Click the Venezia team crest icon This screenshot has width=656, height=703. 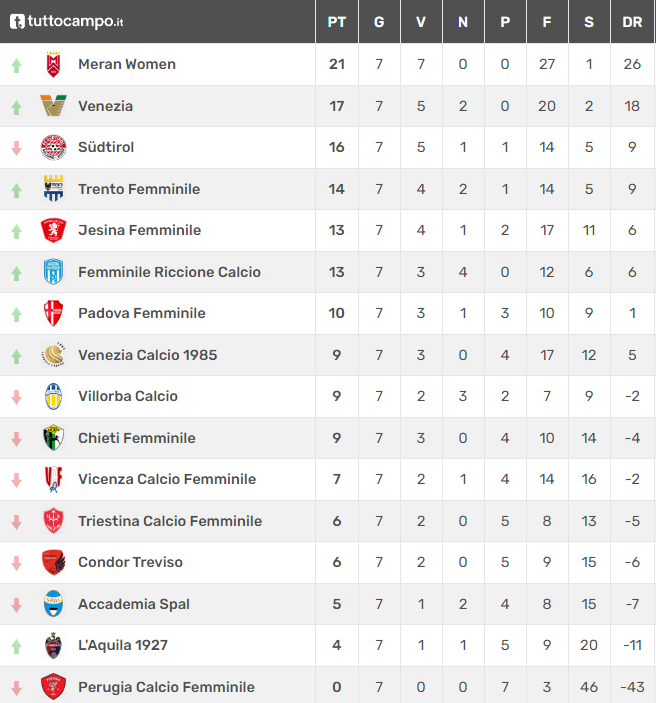pyautogui.click(x=53, y=106)
